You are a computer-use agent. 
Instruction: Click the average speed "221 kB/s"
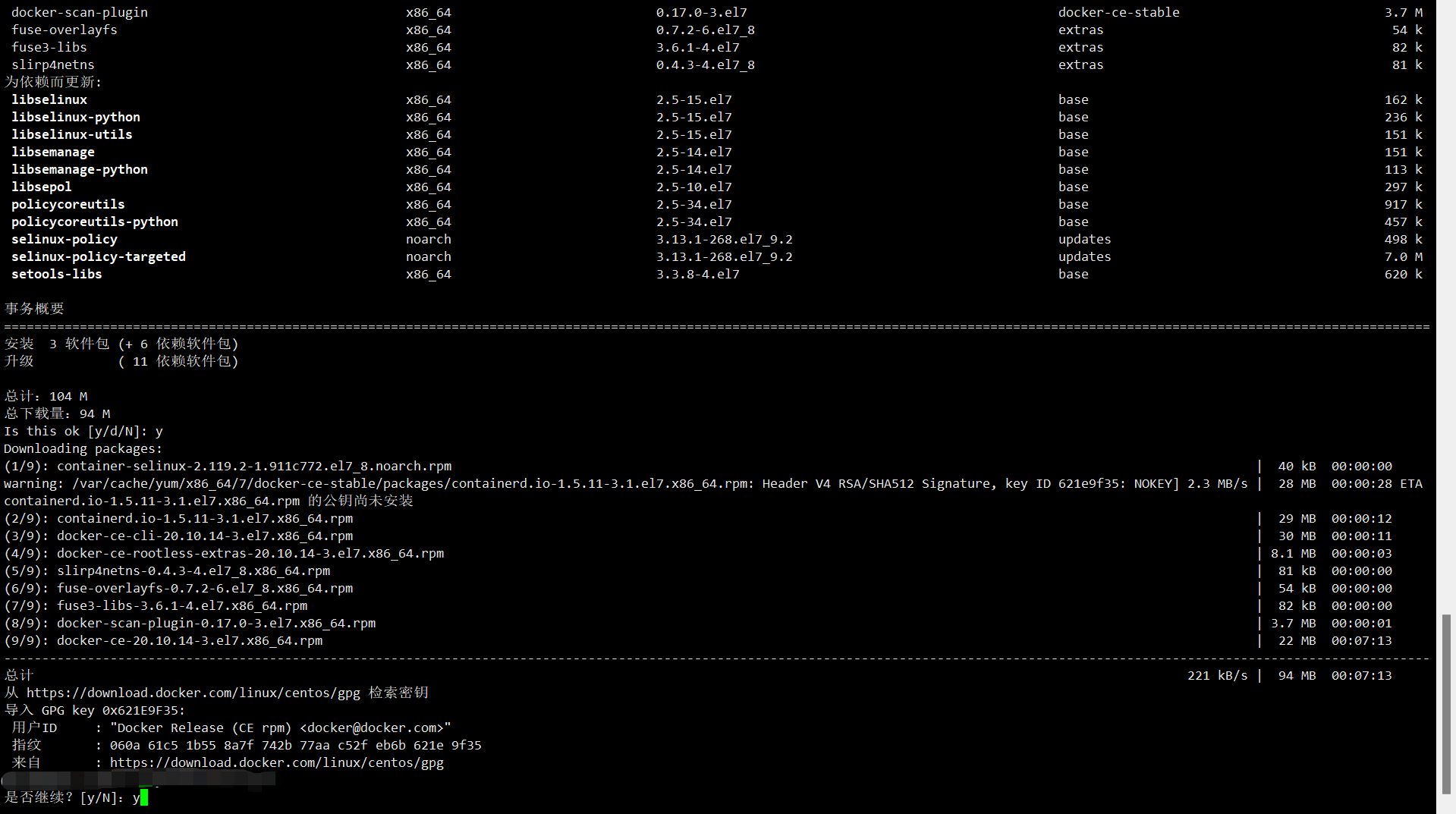pyautogui.click(x=1218, y=675)
